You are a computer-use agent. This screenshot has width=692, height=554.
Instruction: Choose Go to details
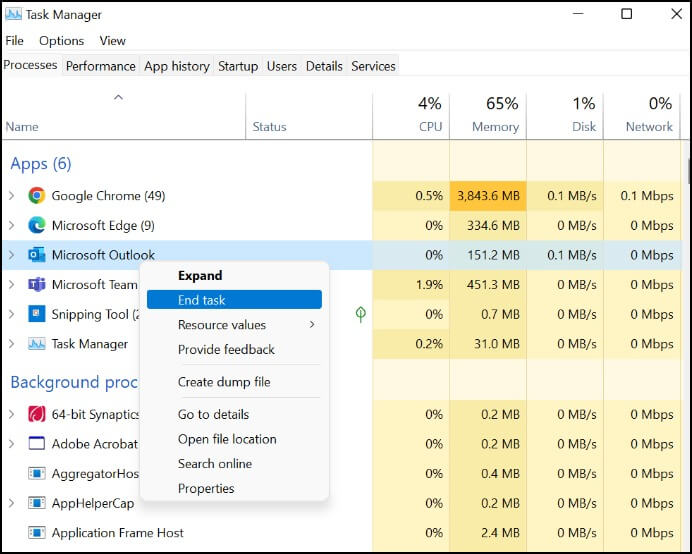click(x=234, y=414)
